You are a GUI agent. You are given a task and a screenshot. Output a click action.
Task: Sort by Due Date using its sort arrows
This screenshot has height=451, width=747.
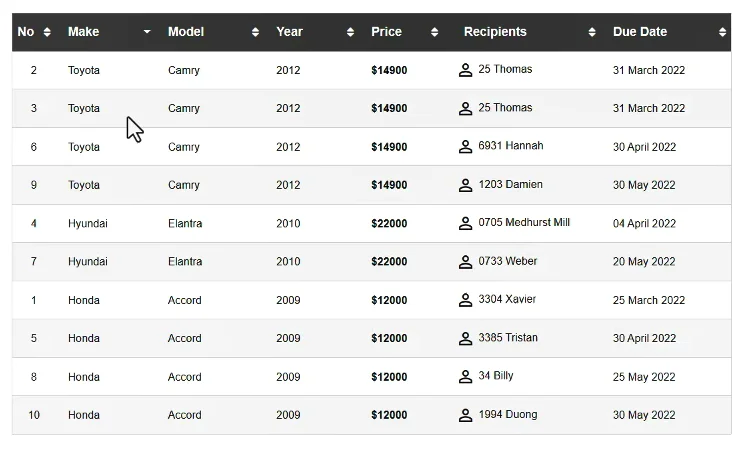722,32
